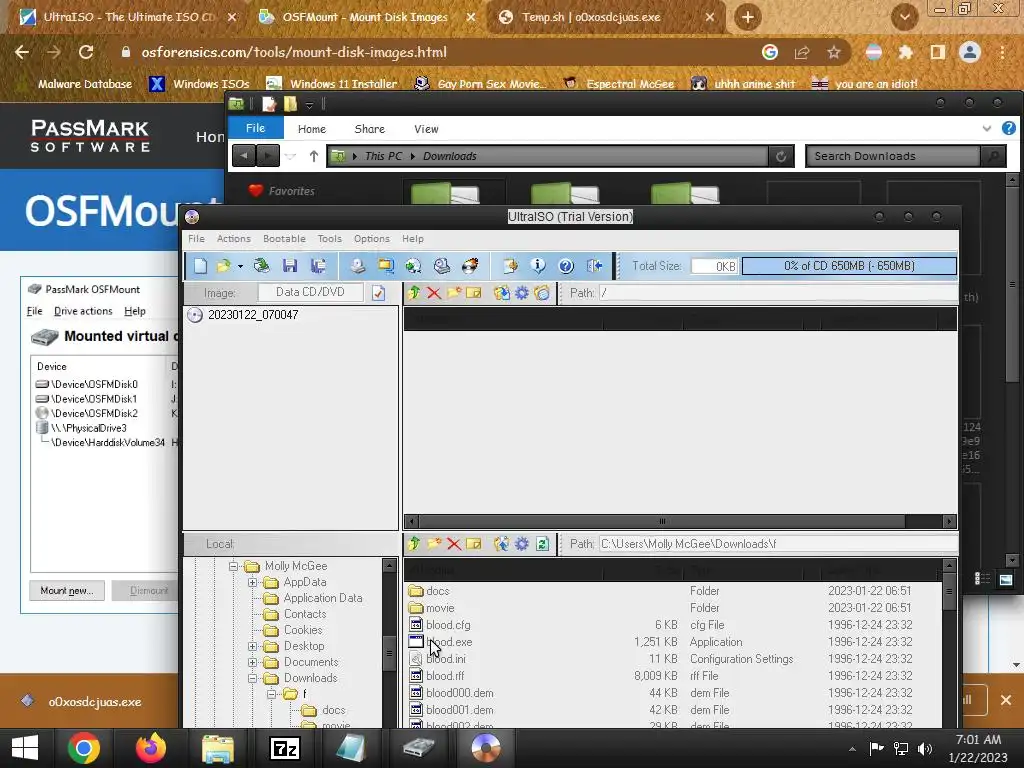Open 7-Zip from the taskbar
The image size is (1024, 768).
(285, 748)
